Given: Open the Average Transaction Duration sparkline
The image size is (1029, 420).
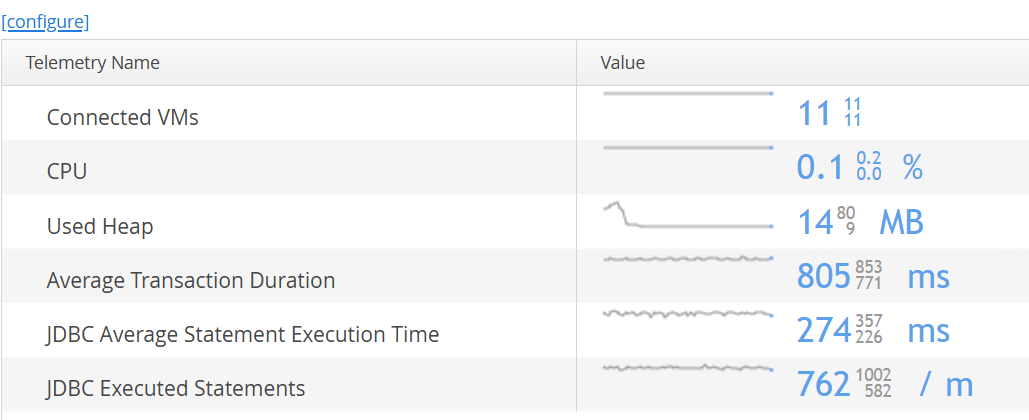Looking at the screenshot, I should [688, 259].
